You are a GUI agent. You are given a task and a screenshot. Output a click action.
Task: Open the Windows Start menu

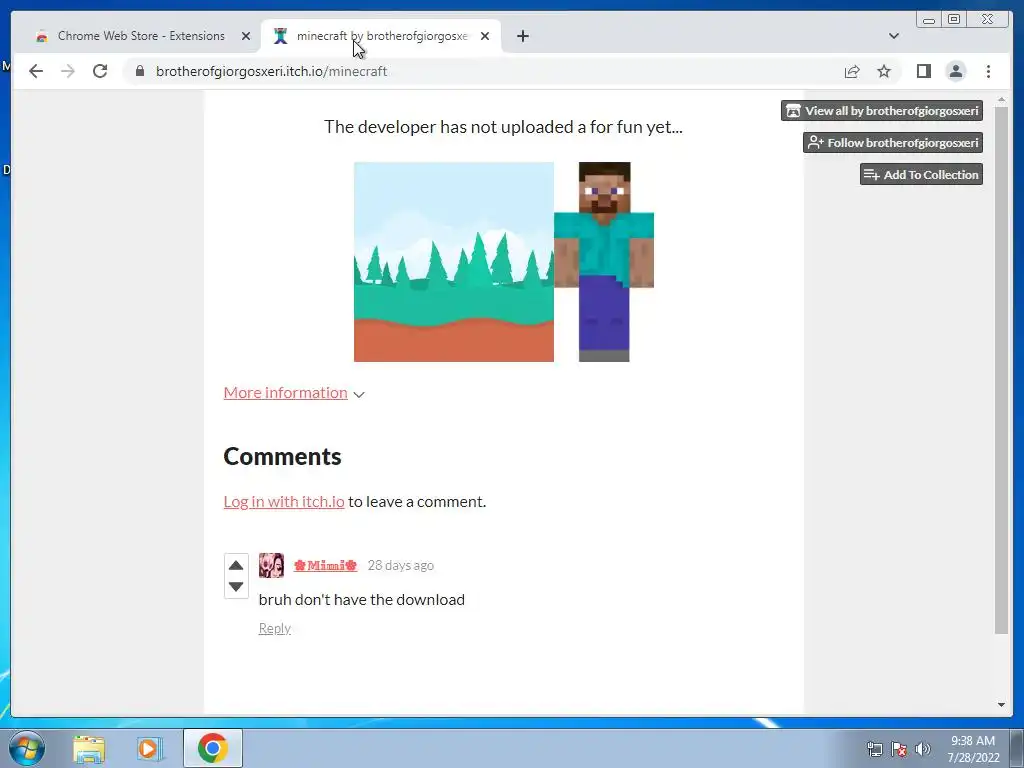tap(27, 748)
